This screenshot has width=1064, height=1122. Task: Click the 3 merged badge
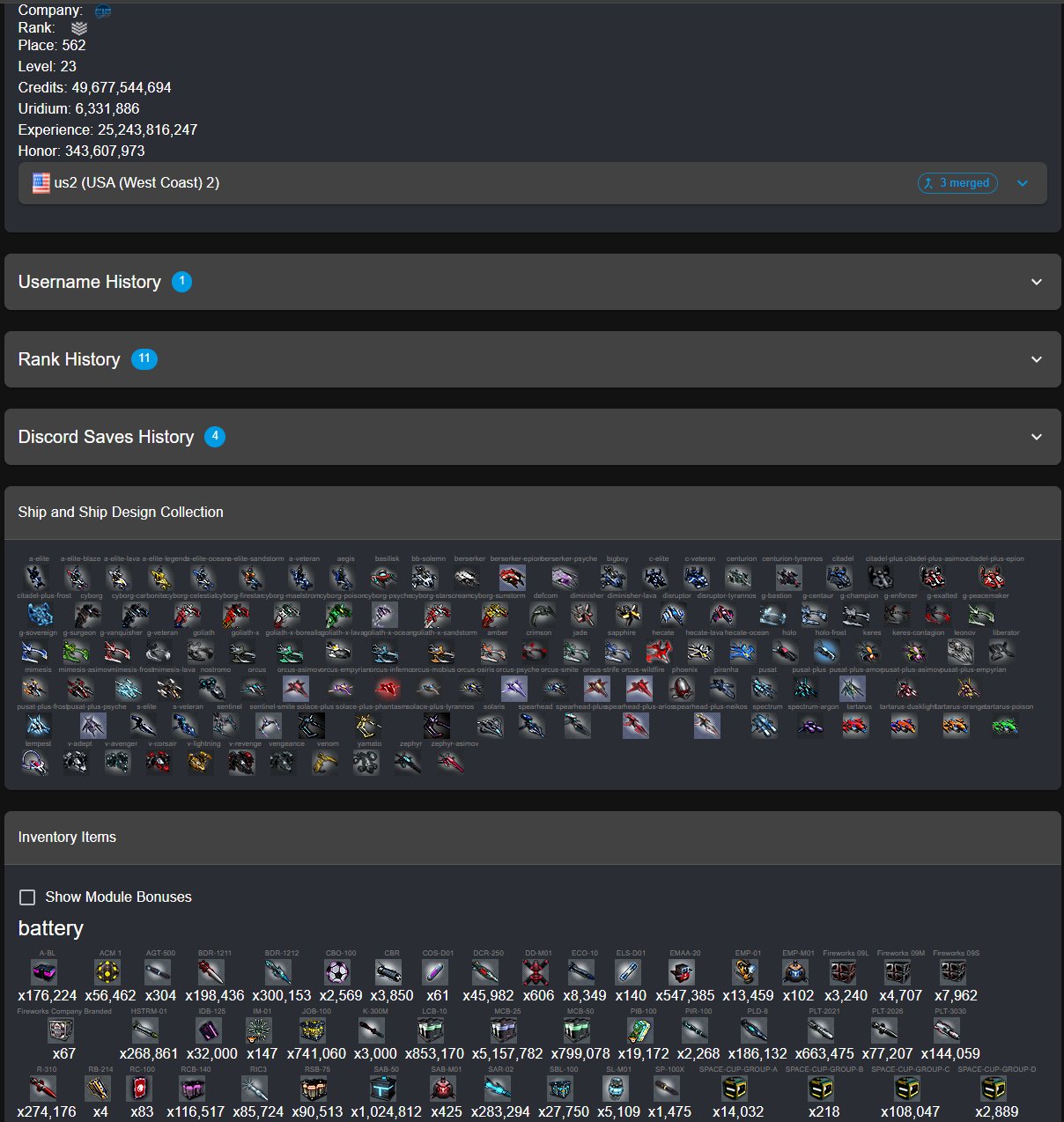957,183
